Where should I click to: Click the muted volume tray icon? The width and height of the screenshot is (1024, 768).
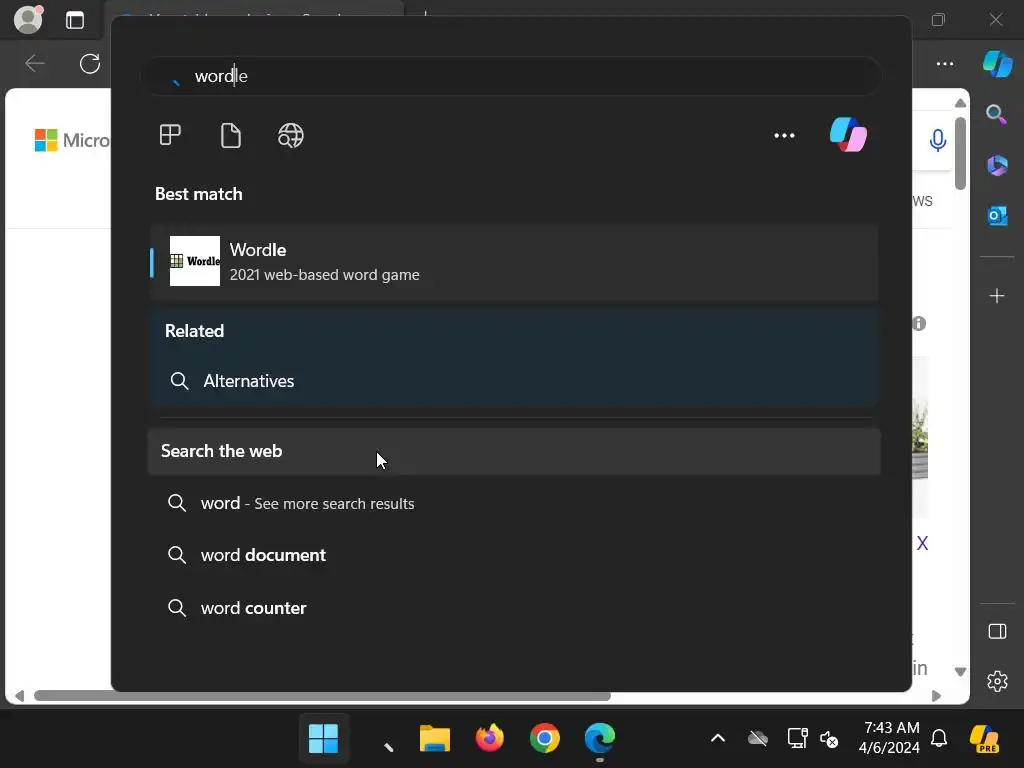pos(829,739)
